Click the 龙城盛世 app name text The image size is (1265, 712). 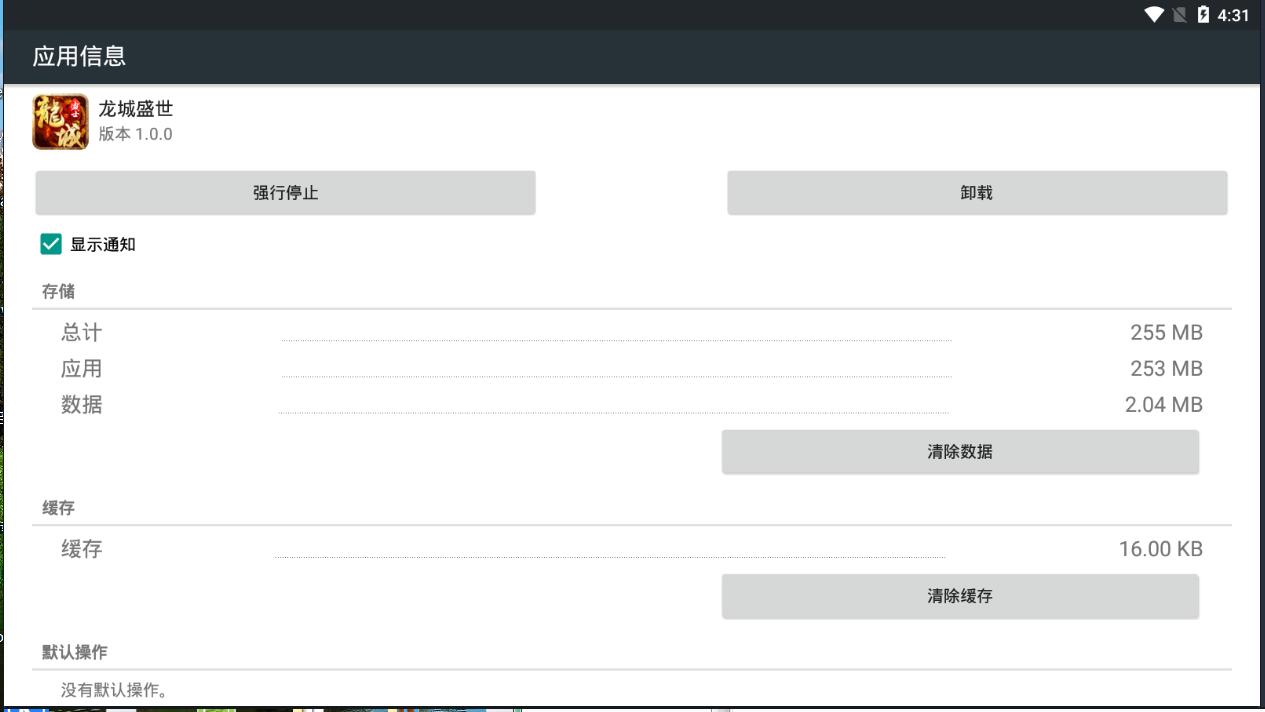136,109
